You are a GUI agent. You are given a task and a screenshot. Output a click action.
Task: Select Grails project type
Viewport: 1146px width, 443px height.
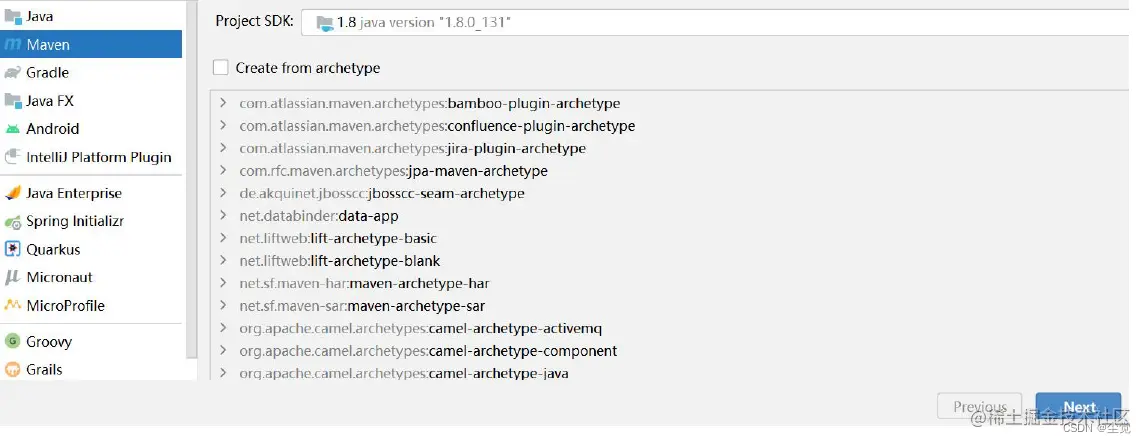[91, 370]
